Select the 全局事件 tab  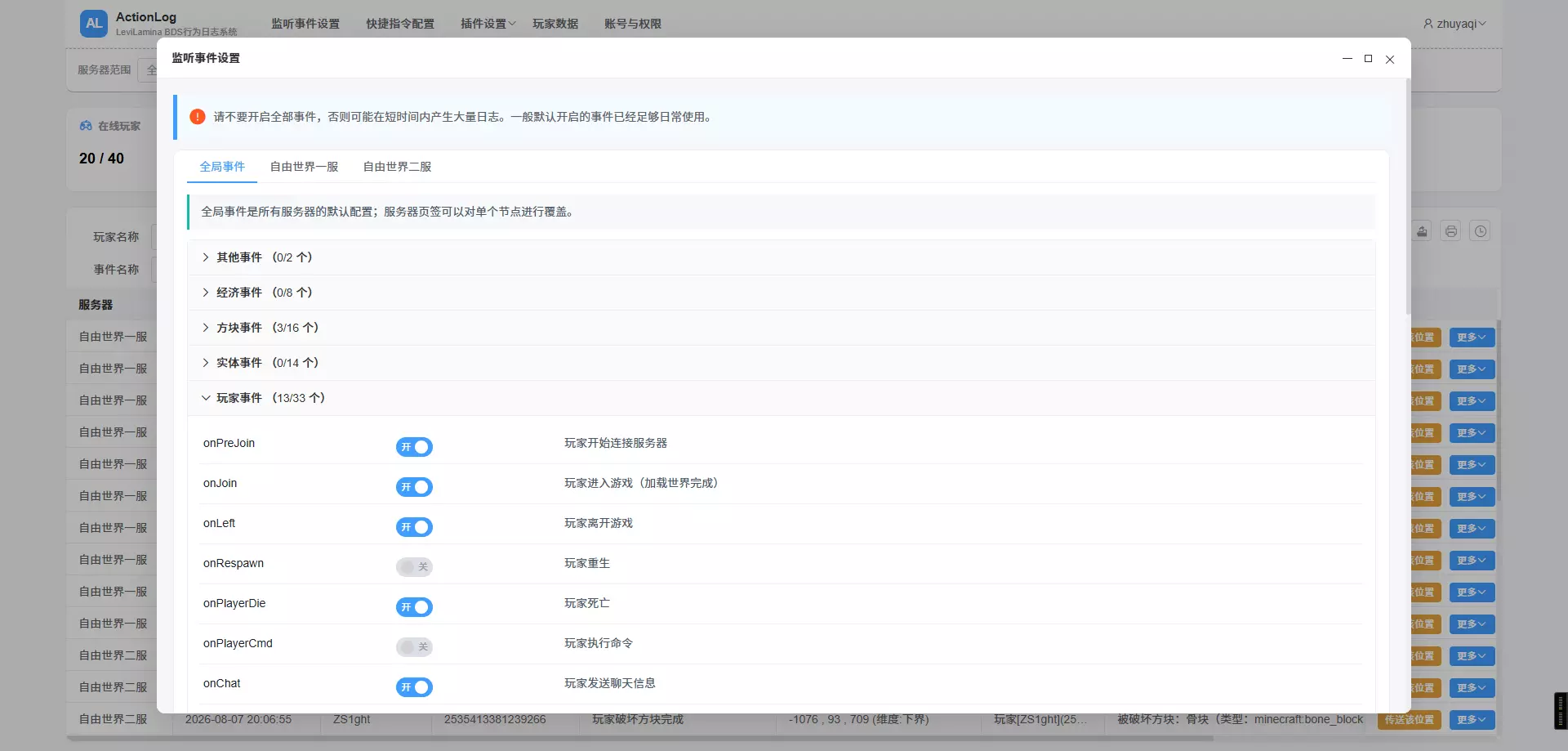[x=222, y=167]
